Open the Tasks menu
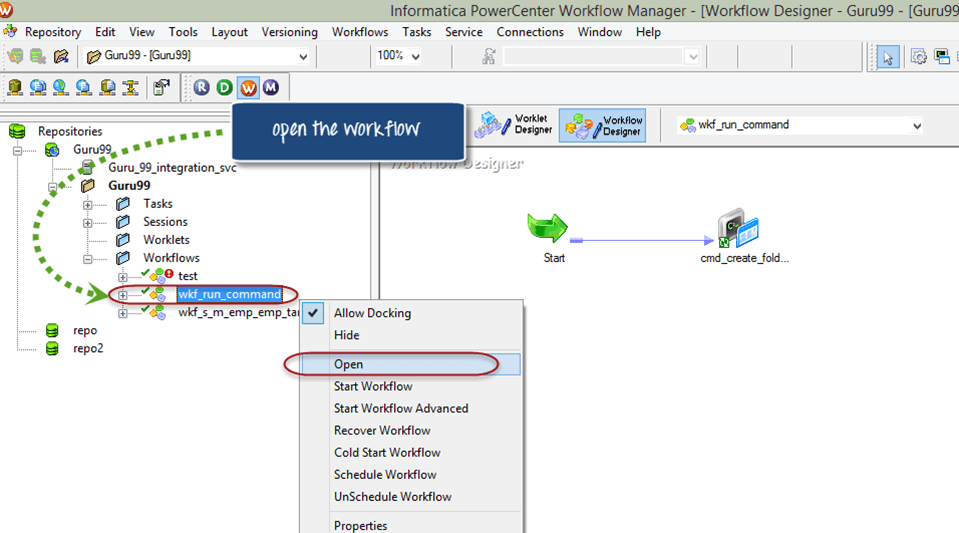Viewport: 959px width, 533px height. pyautogui.click(x=417, y=32)
